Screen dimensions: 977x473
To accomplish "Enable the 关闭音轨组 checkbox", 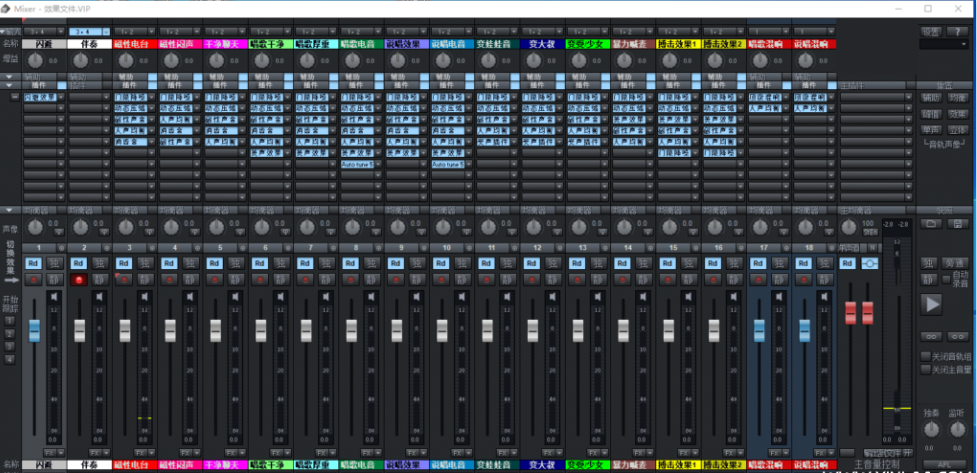I will (925, 355).
